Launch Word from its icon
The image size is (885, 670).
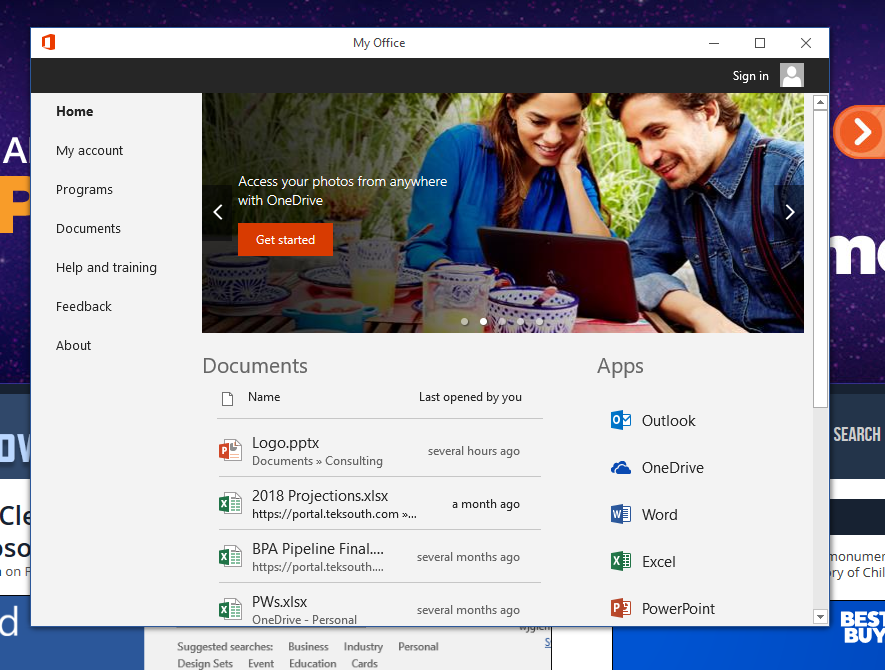[x=621, y=514]
